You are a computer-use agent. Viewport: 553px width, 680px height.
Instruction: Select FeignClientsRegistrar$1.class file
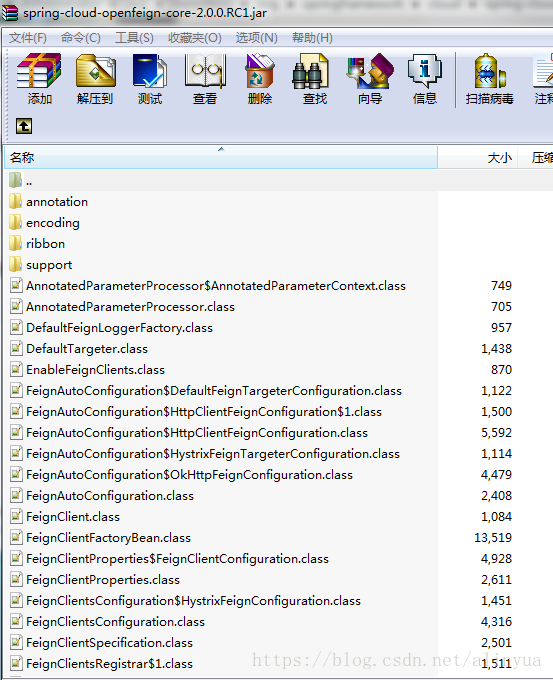(109, 664)
